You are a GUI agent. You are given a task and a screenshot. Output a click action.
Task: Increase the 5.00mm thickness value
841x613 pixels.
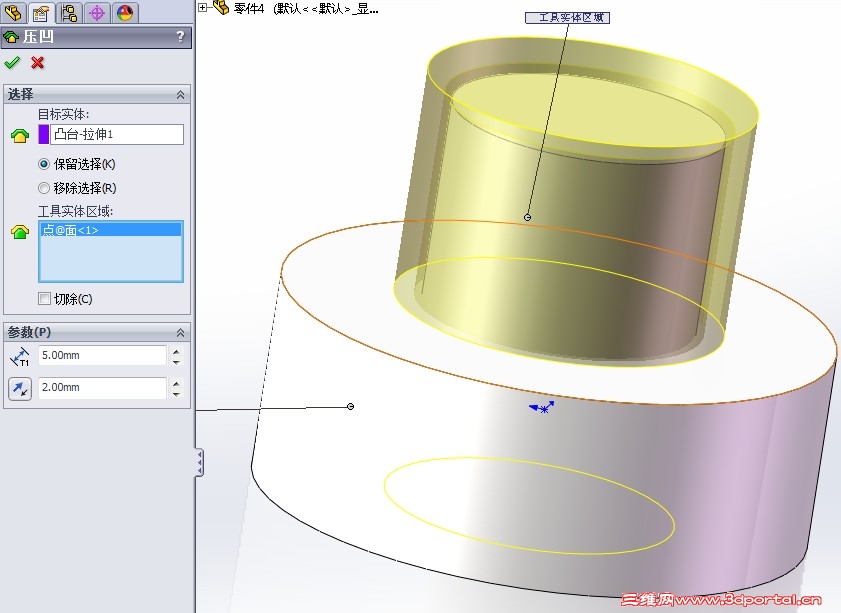pos(176,351)
